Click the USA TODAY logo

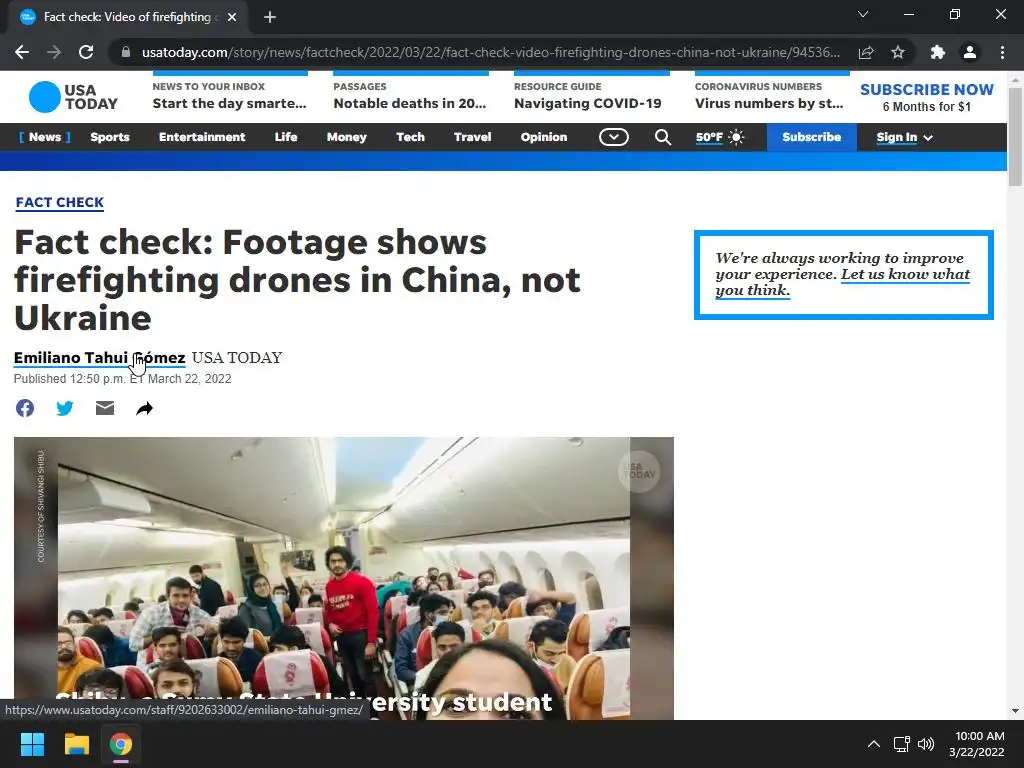[x=73, y=97]
